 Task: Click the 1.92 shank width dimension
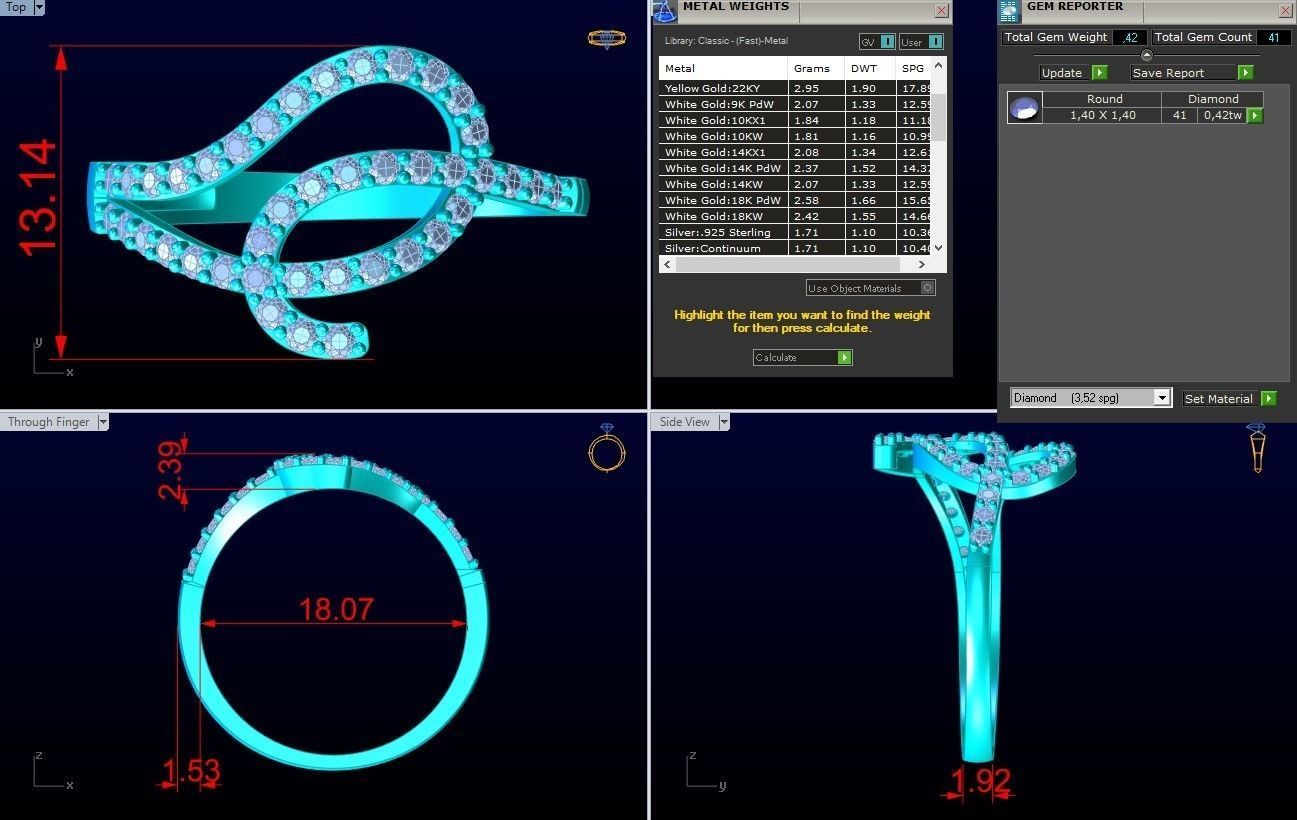pyautogui.click(x=981, y=780)
